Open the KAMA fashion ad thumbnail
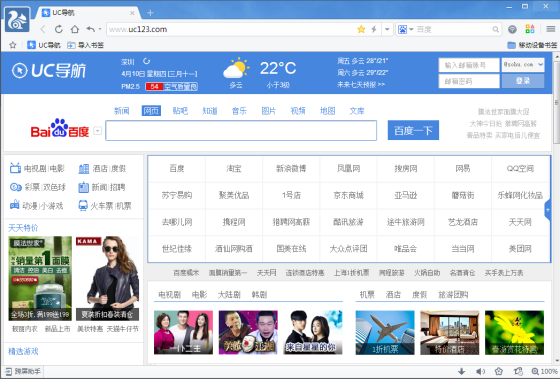 [108, 278]
